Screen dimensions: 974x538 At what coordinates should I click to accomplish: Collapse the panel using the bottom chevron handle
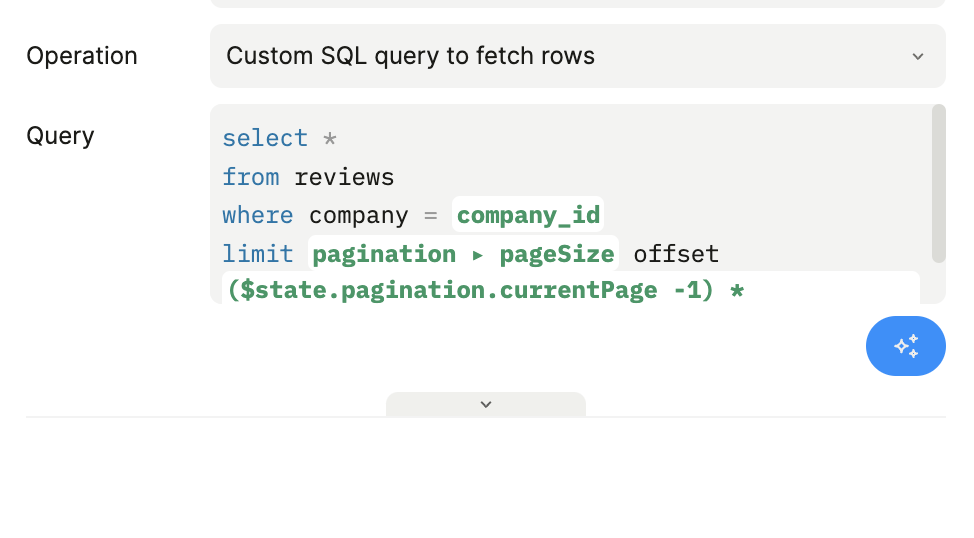485,404
